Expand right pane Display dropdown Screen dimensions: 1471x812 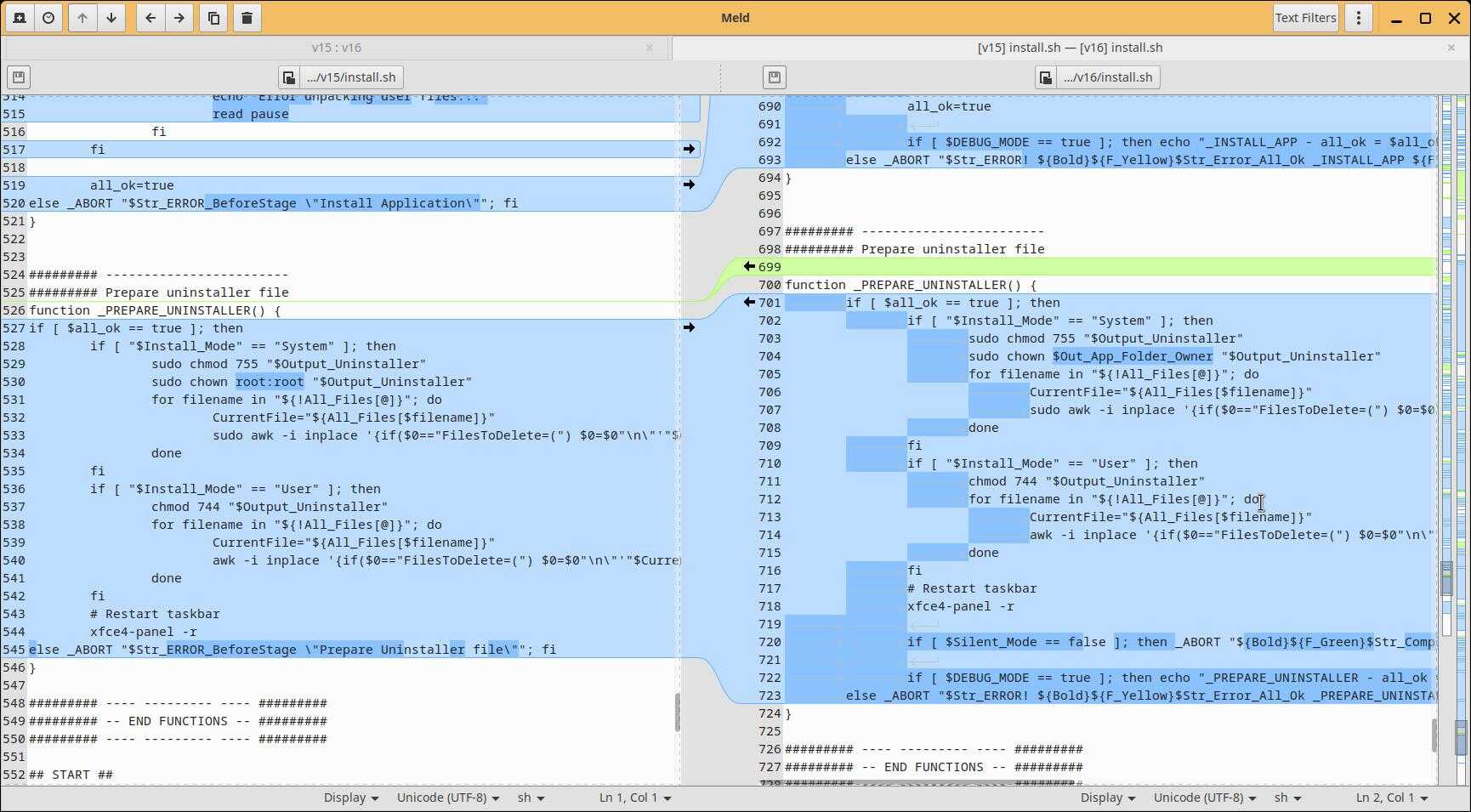point(1107,798)
